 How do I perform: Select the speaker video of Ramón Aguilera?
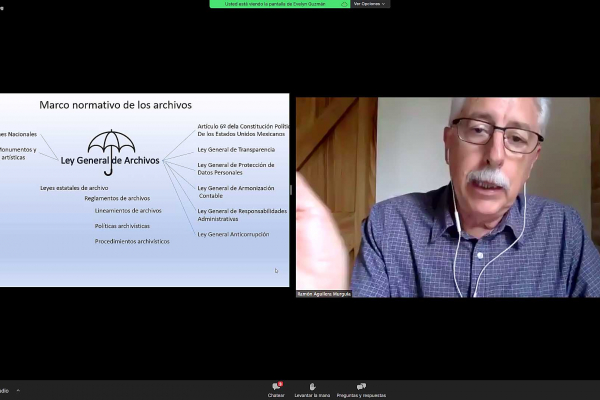(x=448, y=197)
